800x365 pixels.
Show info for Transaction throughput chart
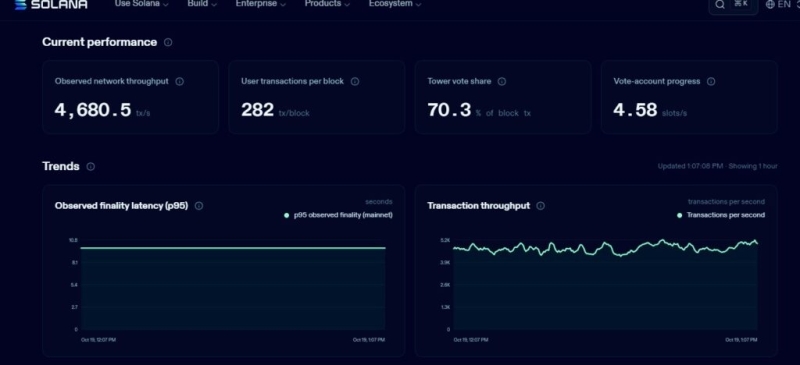click(540, 206)
